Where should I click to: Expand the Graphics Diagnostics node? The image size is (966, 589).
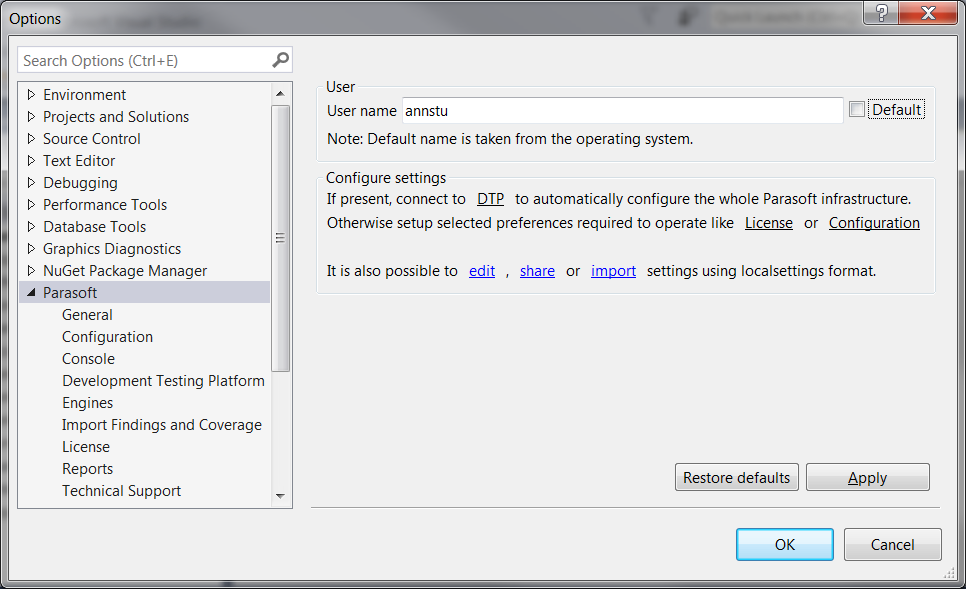tap(31, 249)
